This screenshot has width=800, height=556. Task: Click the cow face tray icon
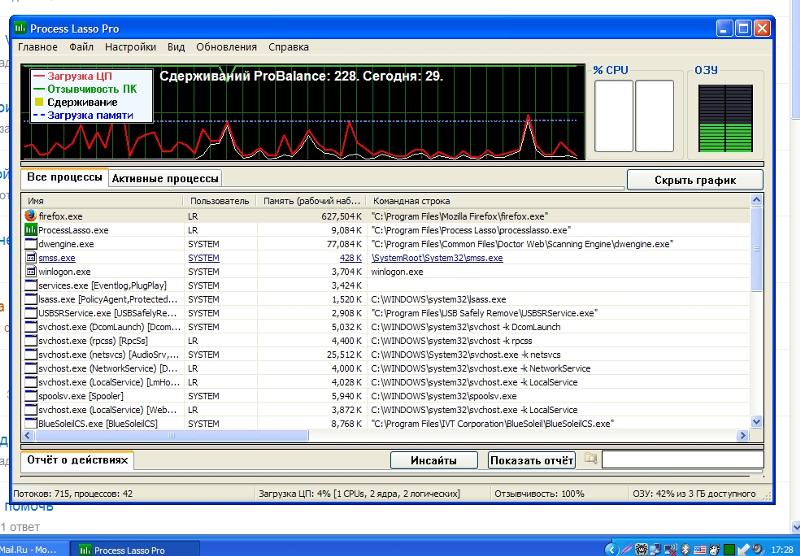[714, 549]
